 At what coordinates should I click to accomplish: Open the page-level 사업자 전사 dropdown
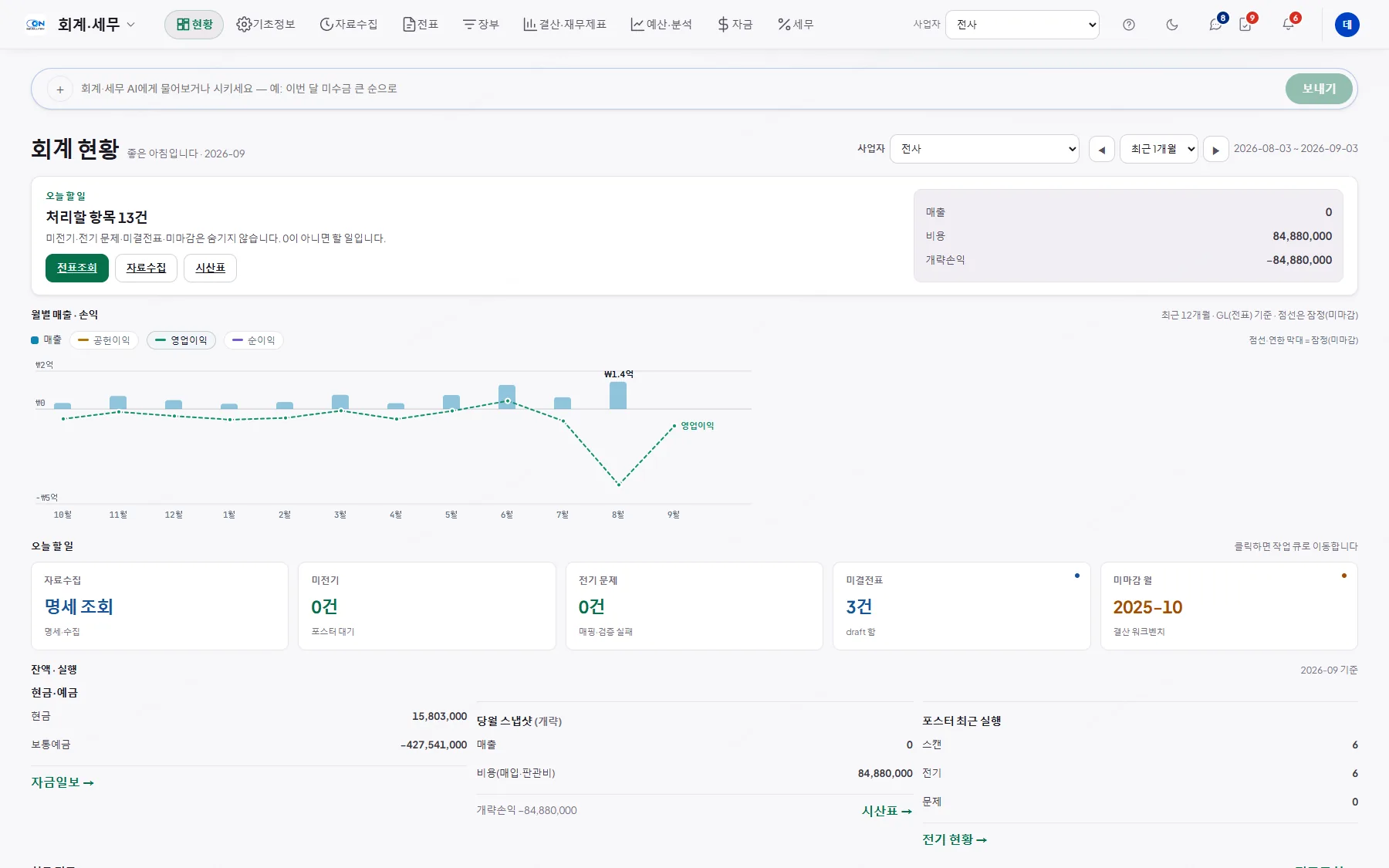[985, 149]
